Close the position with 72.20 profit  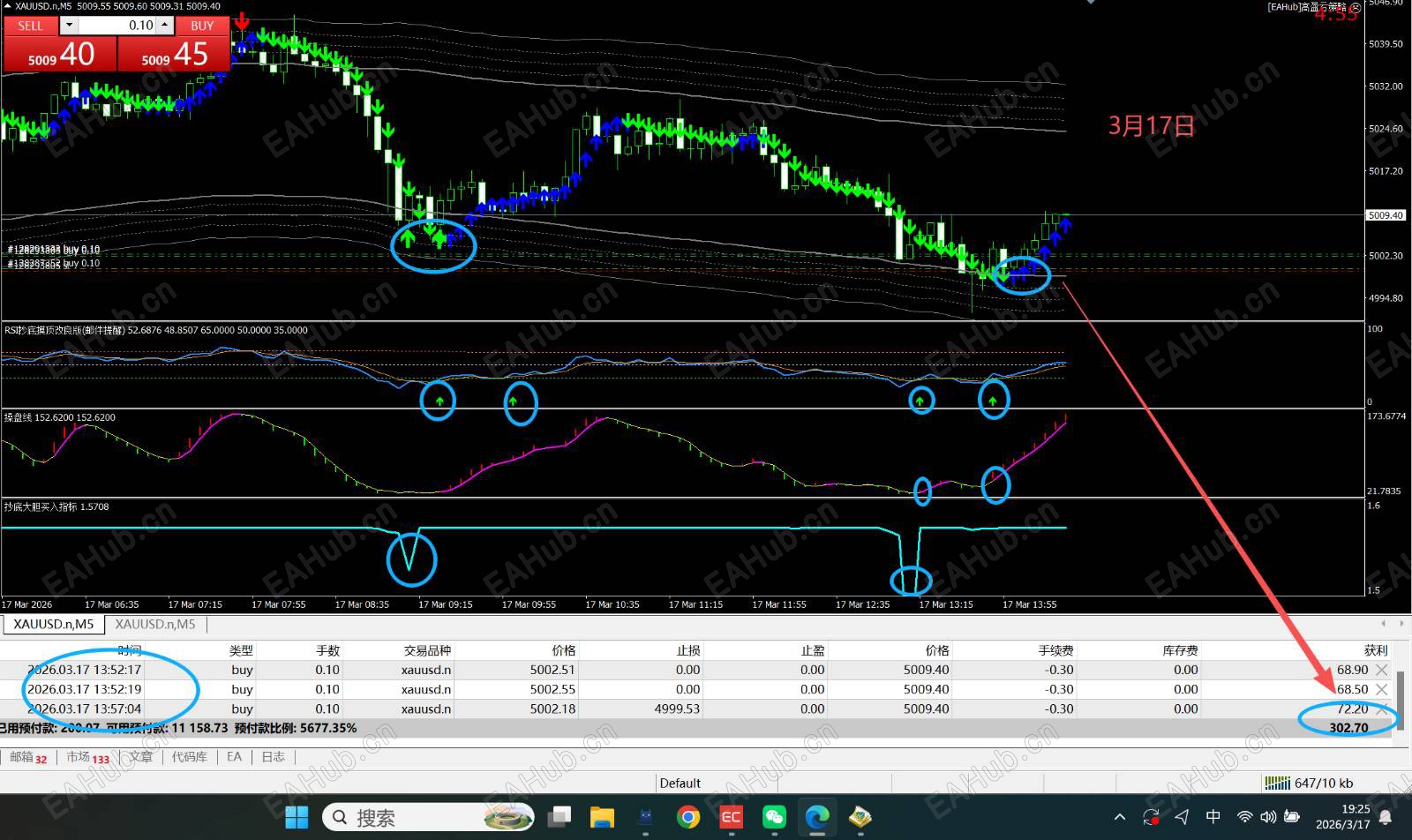[1382, 709]
